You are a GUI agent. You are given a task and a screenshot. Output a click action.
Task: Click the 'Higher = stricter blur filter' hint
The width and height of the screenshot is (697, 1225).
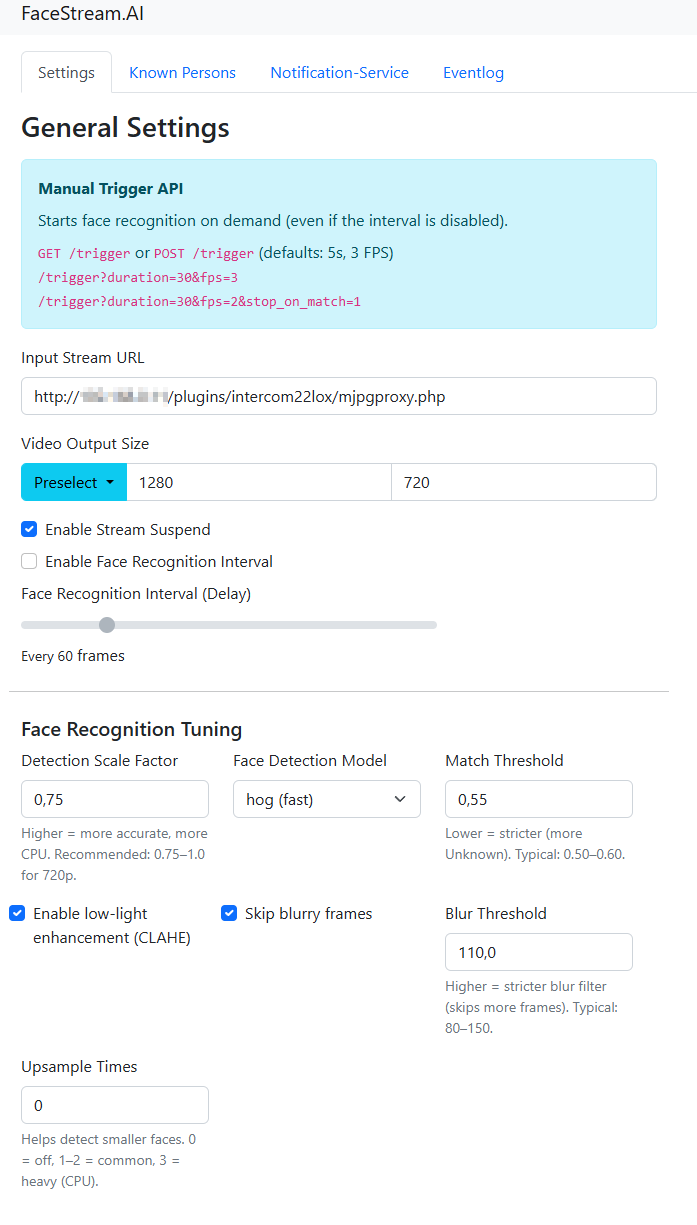click(530, 1007)
